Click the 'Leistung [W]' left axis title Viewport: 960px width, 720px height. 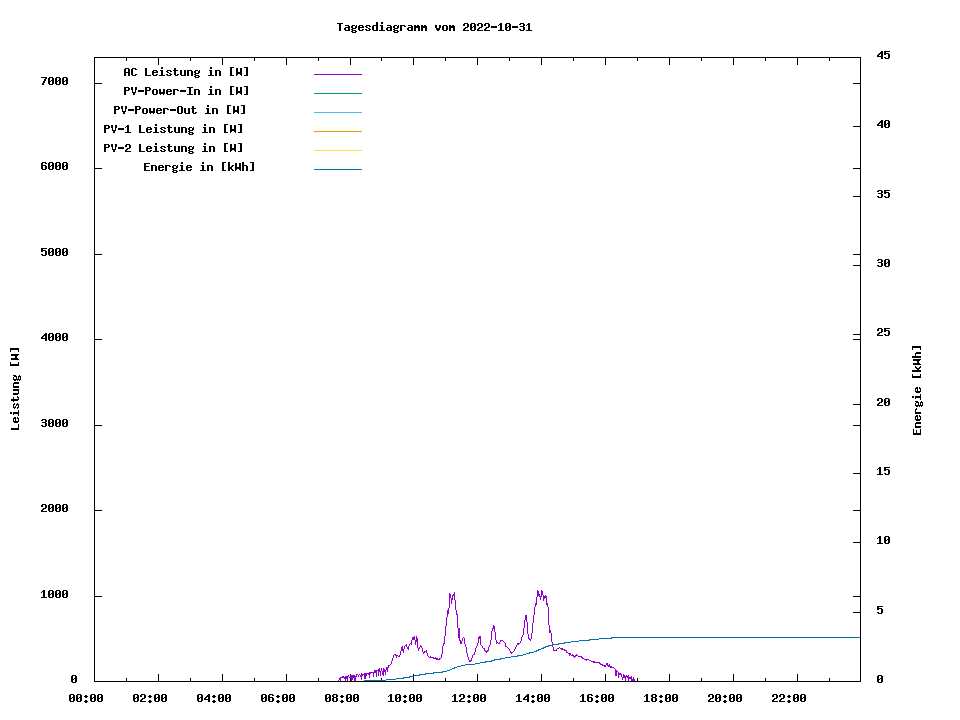tap(15, 389)
